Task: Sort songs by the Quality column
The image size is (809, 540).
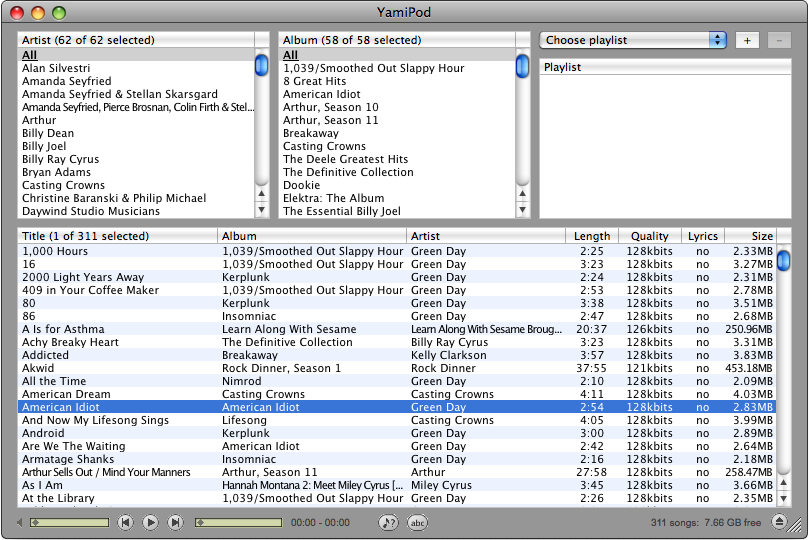Action: 649,236
